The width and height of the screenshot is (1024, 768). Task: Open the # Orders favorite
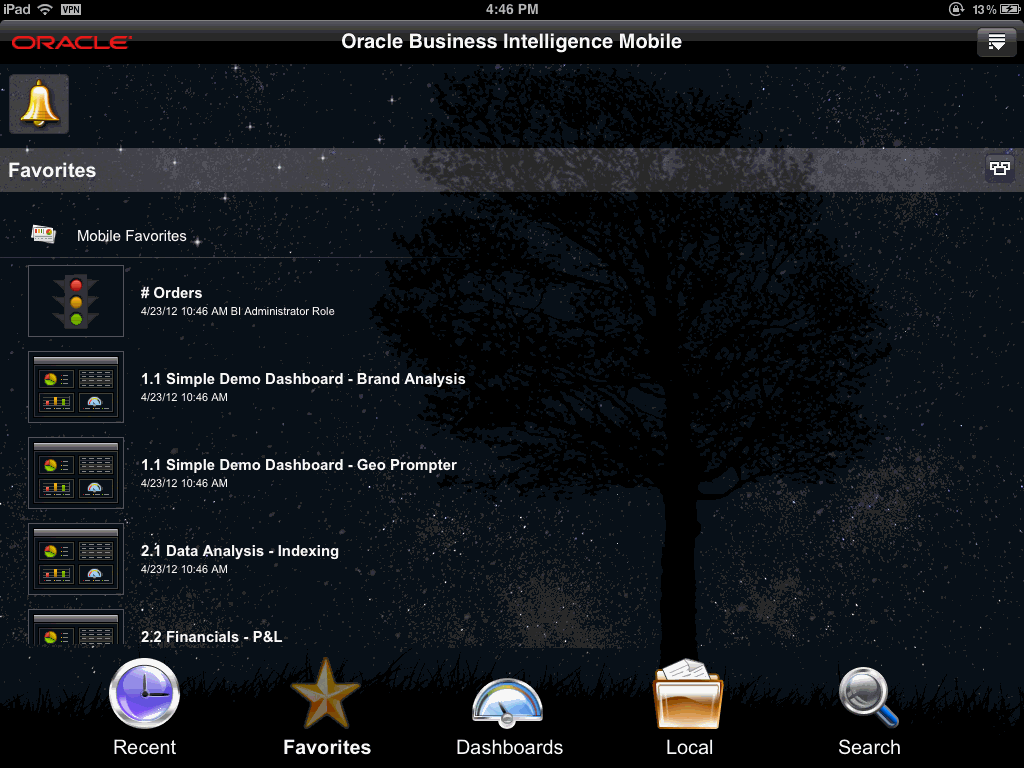point(171,293)
